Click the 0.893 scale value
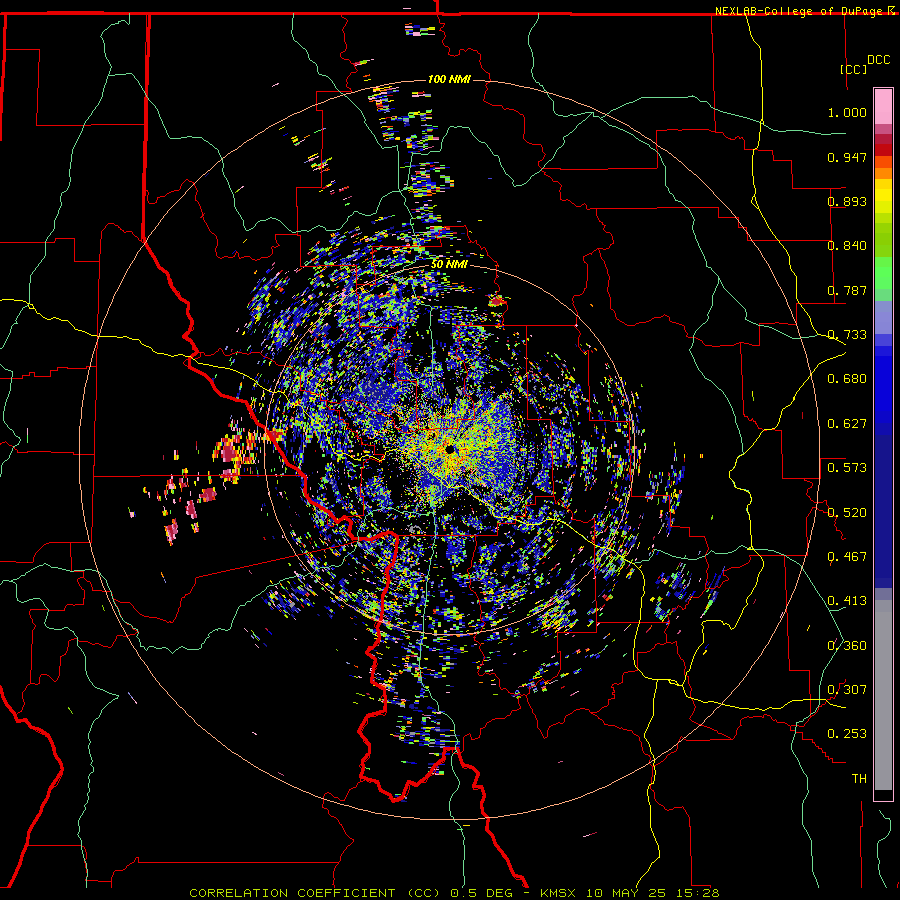 pyautogui.click(x=847, y=201)
